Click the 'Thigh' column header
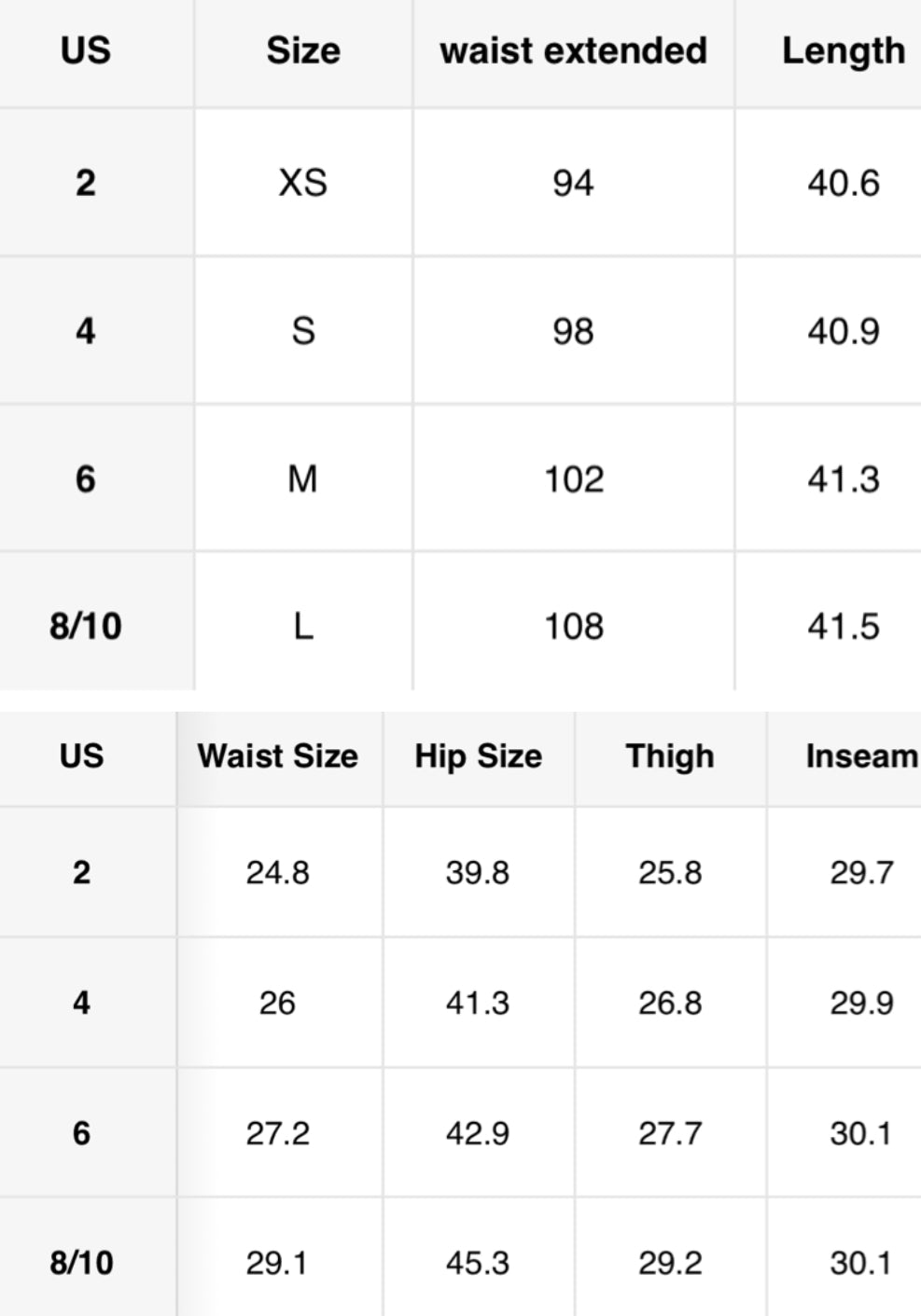Image resolution: width=921 pixels, height=1316 pixels. click(670, 755)
